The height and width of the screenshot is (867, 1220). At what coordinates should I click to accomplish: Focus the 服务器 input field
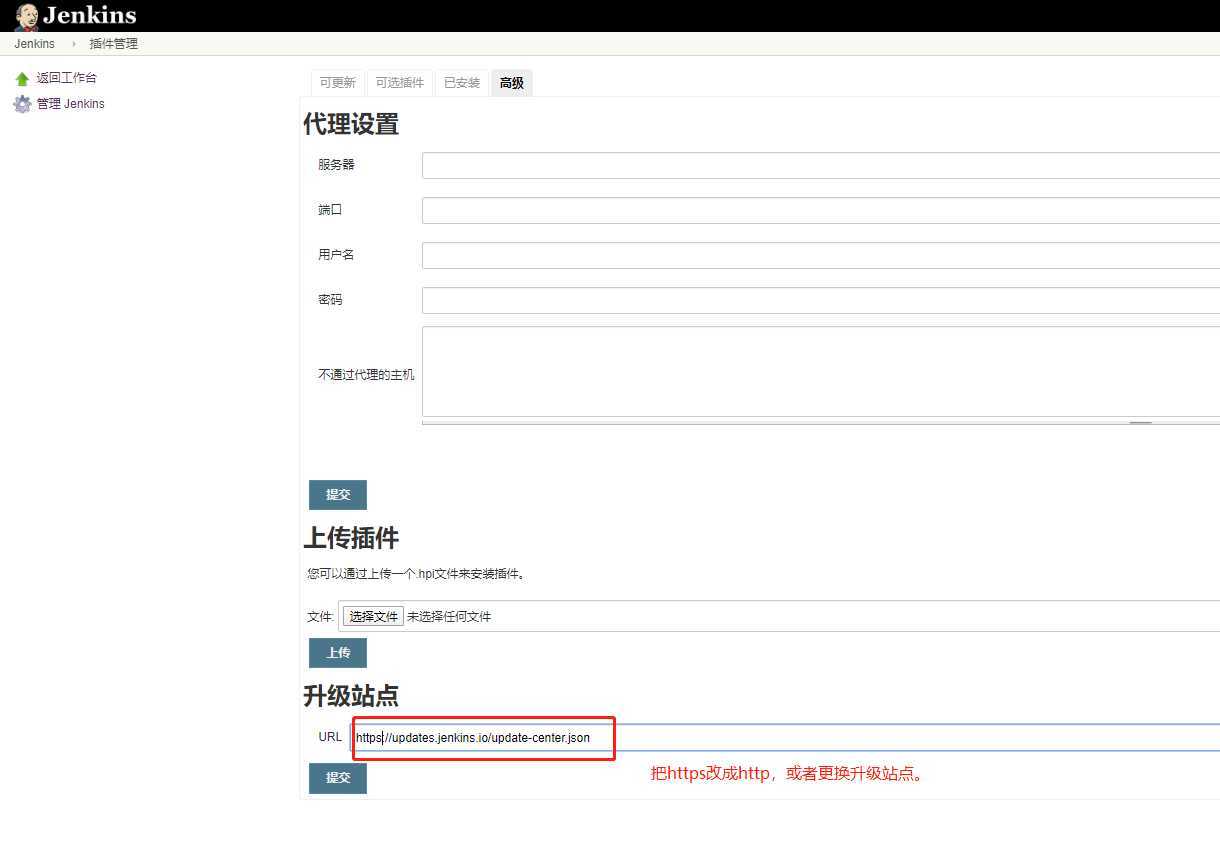(x=821, y=165)
